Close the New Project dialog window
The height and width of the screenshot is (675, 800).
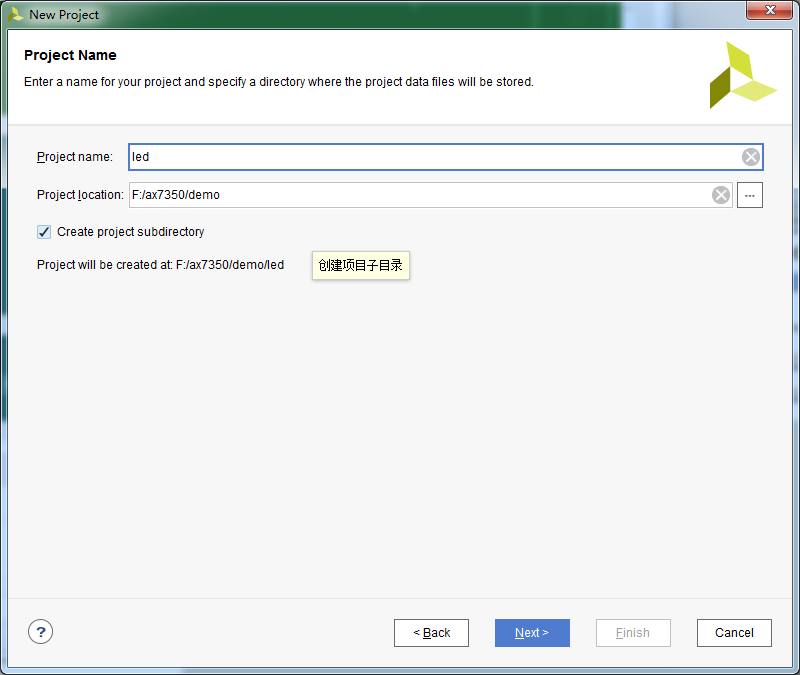tap(770, 10)
